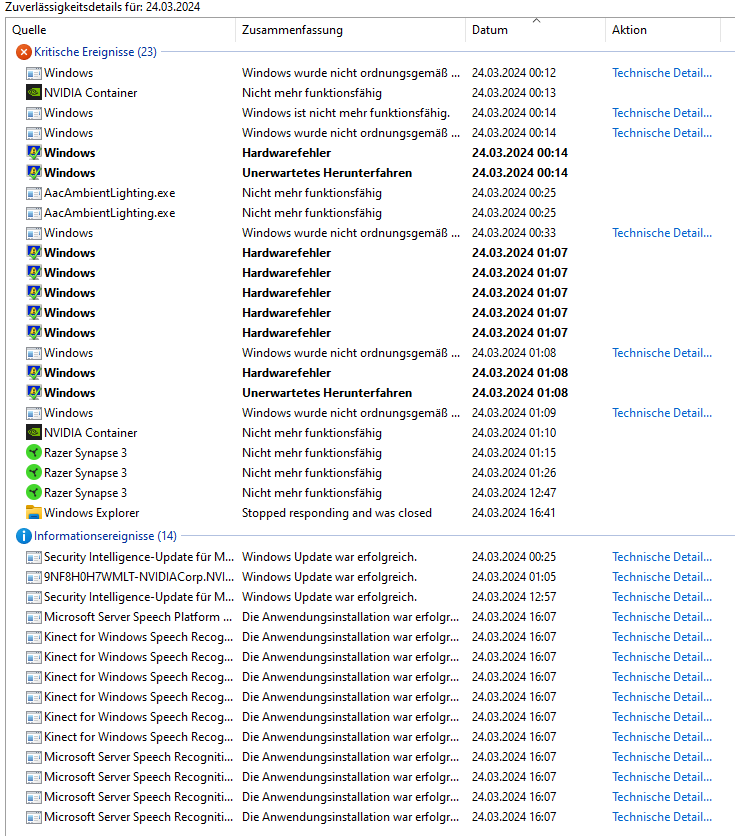This screenshot has height=836, width=735.
Task: Click the NVIDIA Container icon at 00:13
Action: [34, 93]
